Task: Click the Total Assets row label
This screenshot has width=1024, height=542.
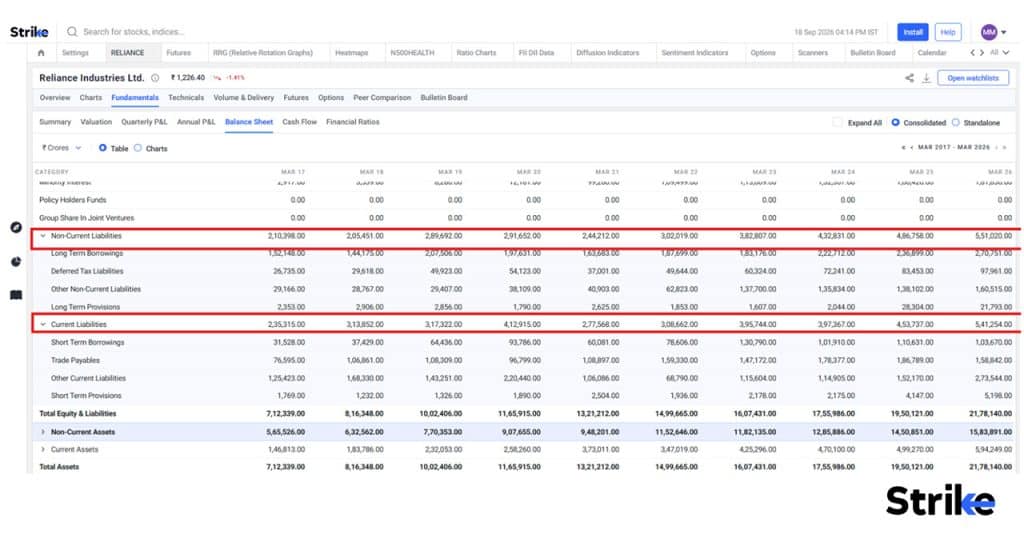Action: [x=59, y=467]
